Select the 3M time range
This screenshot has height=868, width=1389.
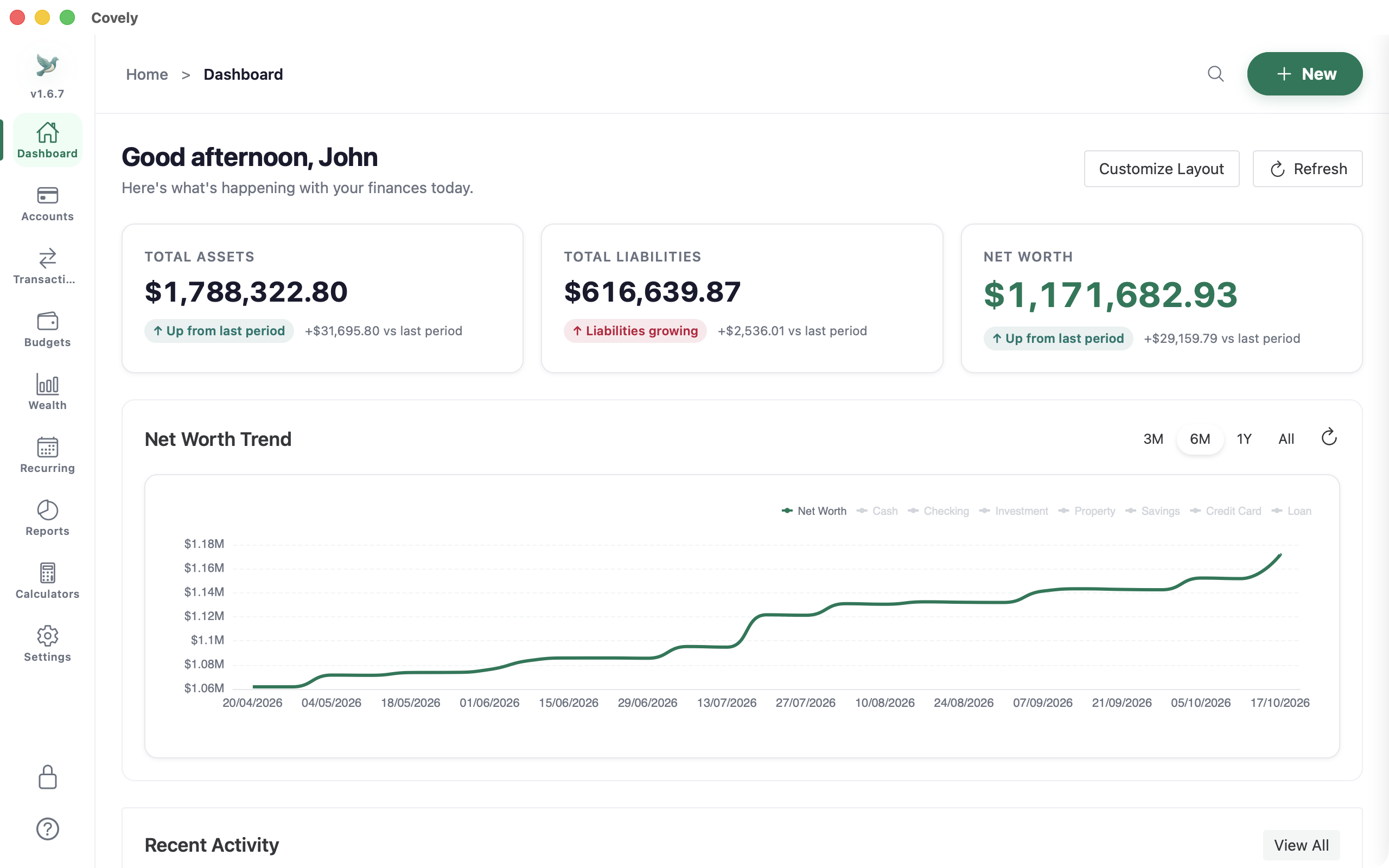click(1153, 439)
